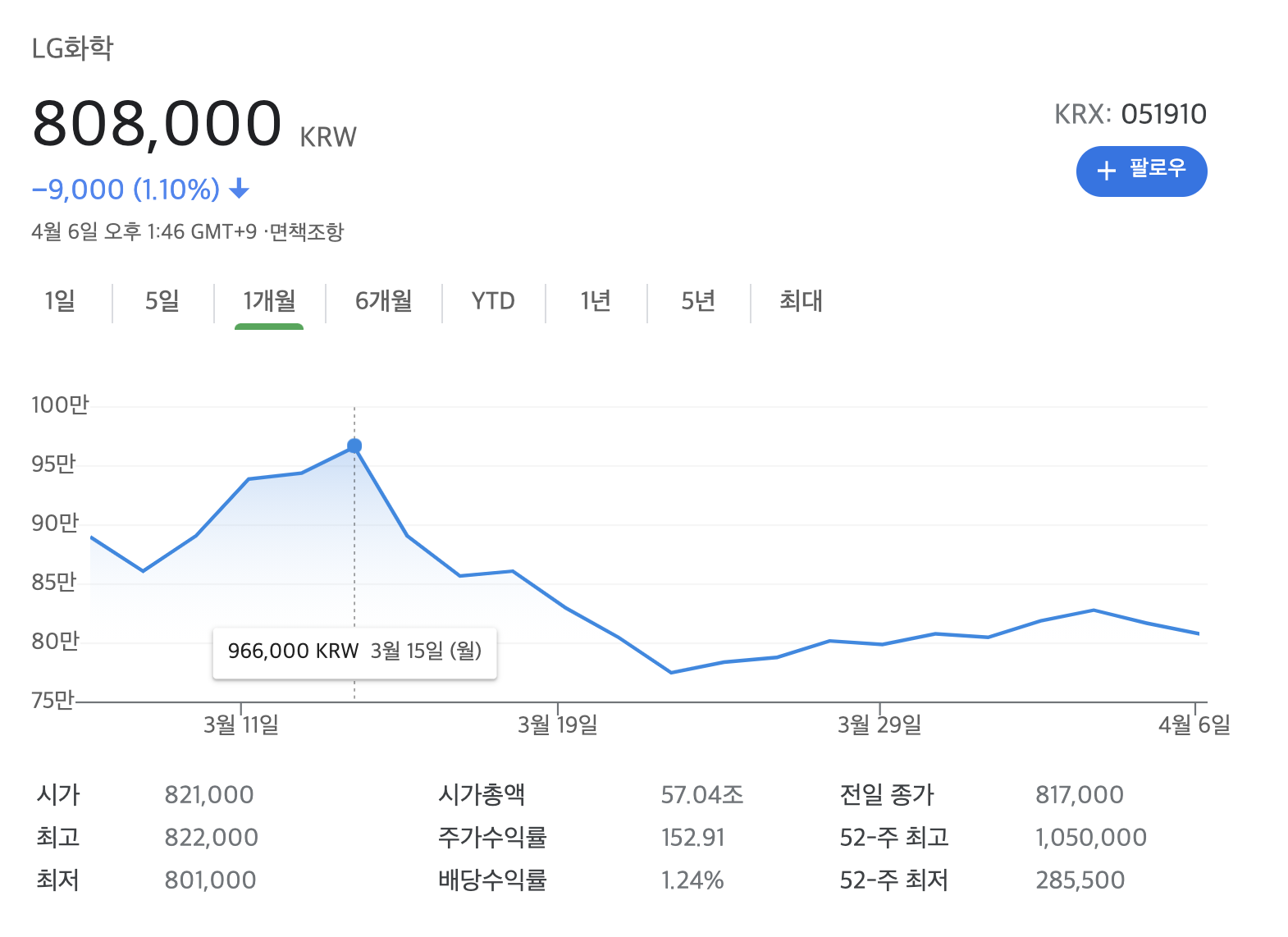
Task: Click the down arrow icon beside price change
Action: coord(239,190)
